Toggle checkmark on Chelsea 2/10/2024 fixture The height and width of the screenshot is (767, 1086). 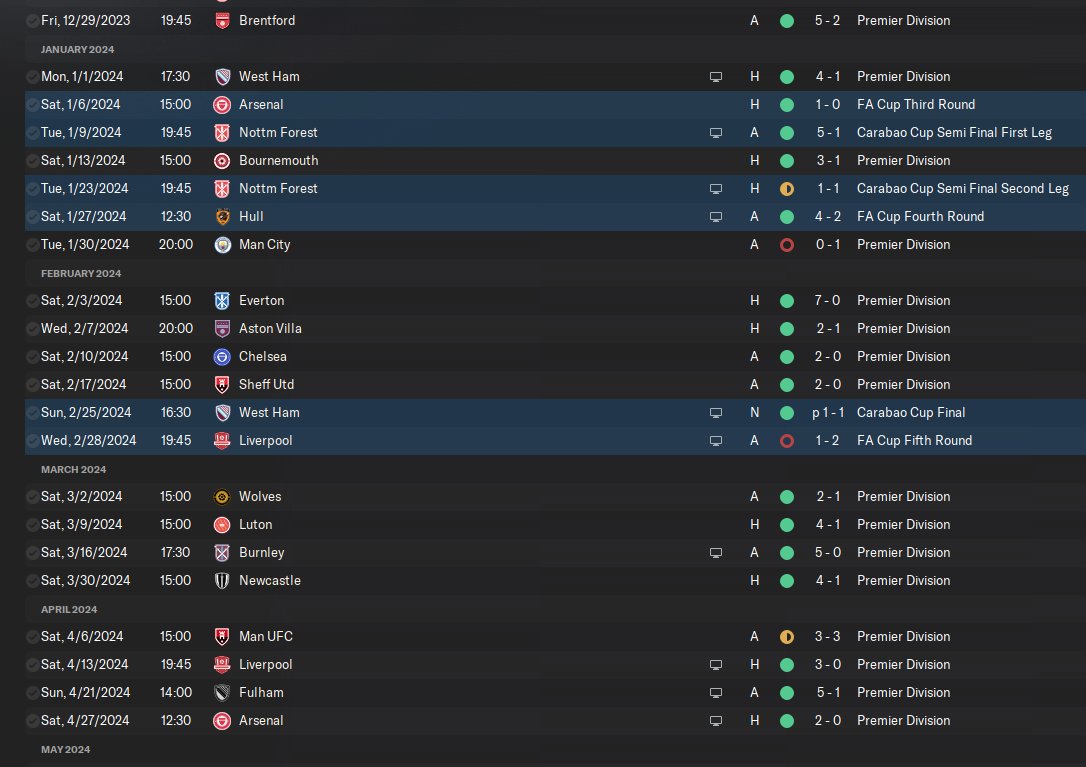click(x=32, y=357)
